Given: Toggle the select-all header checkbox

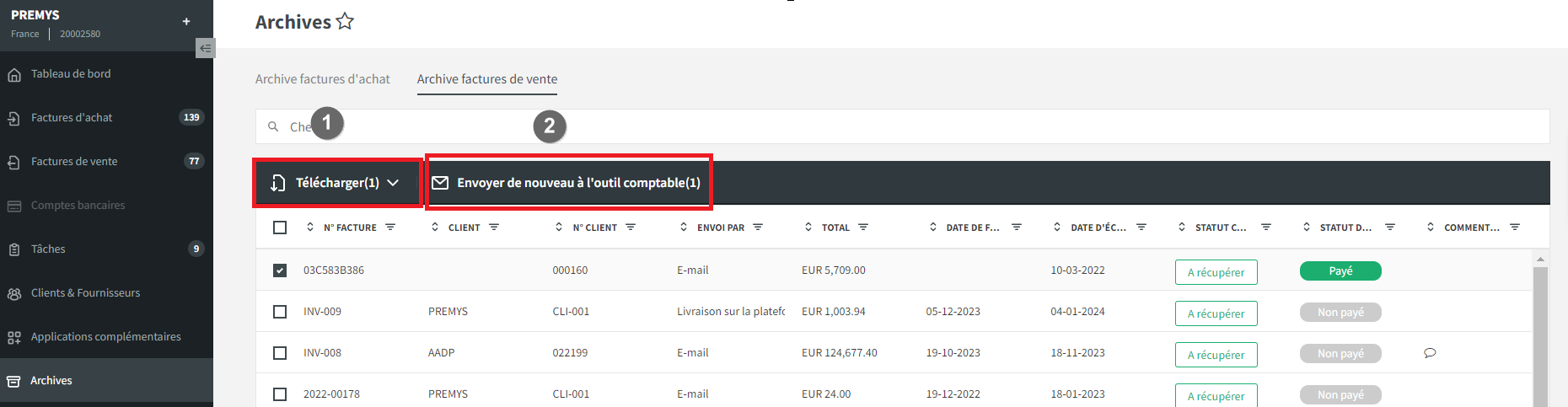Looking at the screenshot, I should click(280, 228).
